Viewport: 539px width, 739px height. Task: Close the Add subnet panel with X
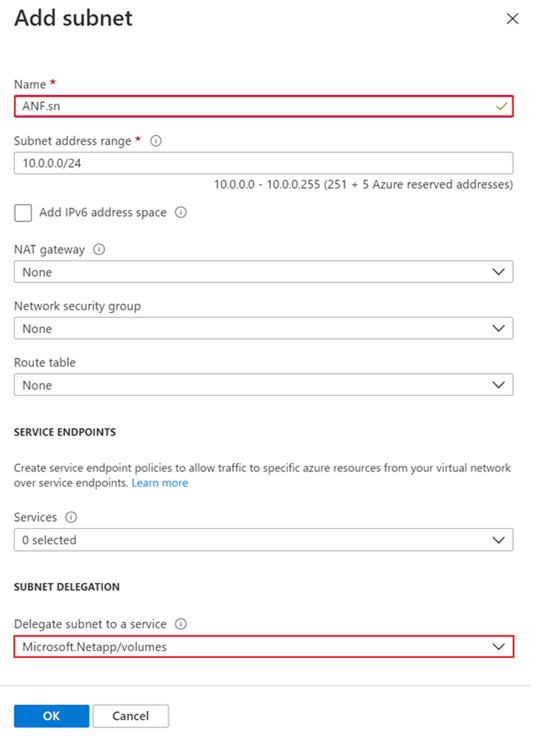513,19
